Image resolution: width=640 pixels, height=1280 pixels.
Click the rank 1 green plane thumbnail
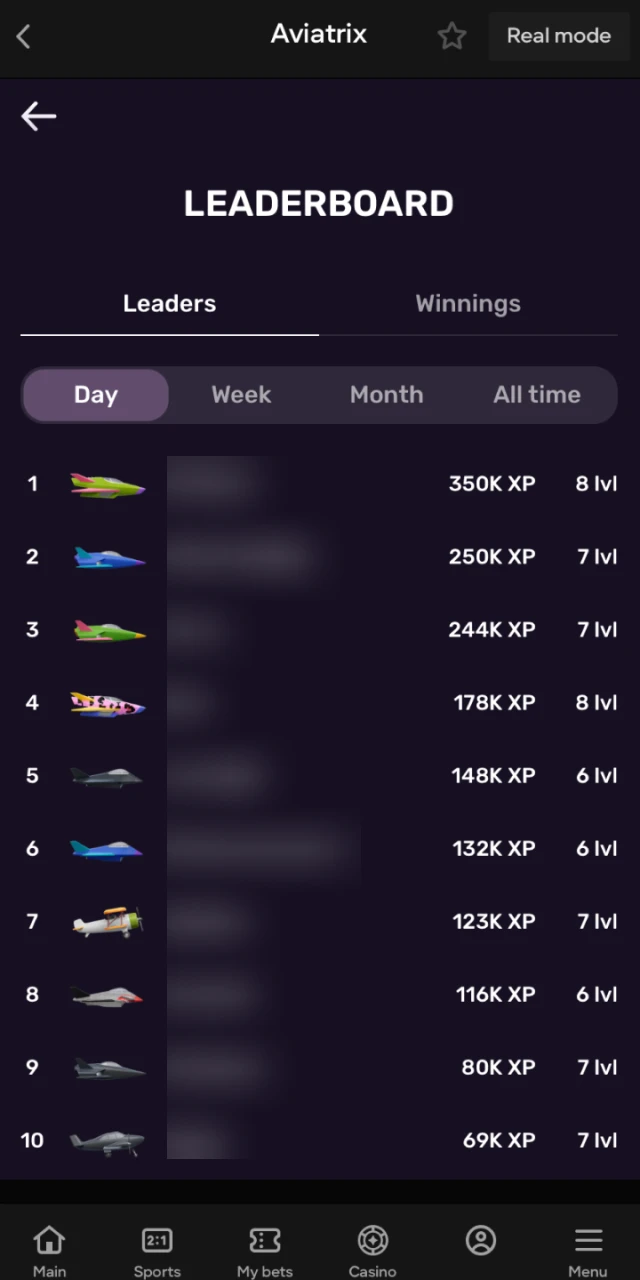108,484
